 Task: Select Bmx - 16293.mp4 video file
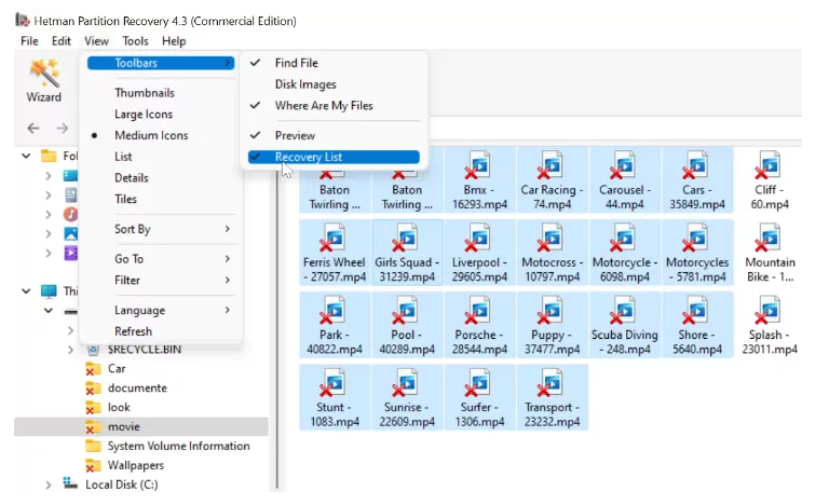pyautogui.click(x=479, y=180)
